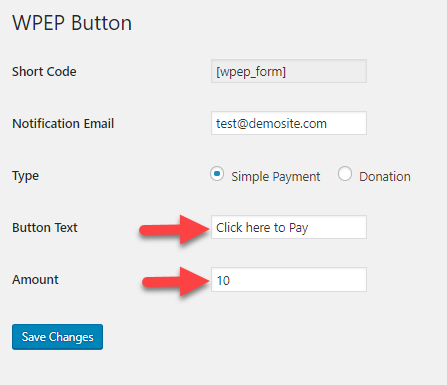Click the "Short Code" label
This screenshot has width=447, height=385.
coord(44,71)
